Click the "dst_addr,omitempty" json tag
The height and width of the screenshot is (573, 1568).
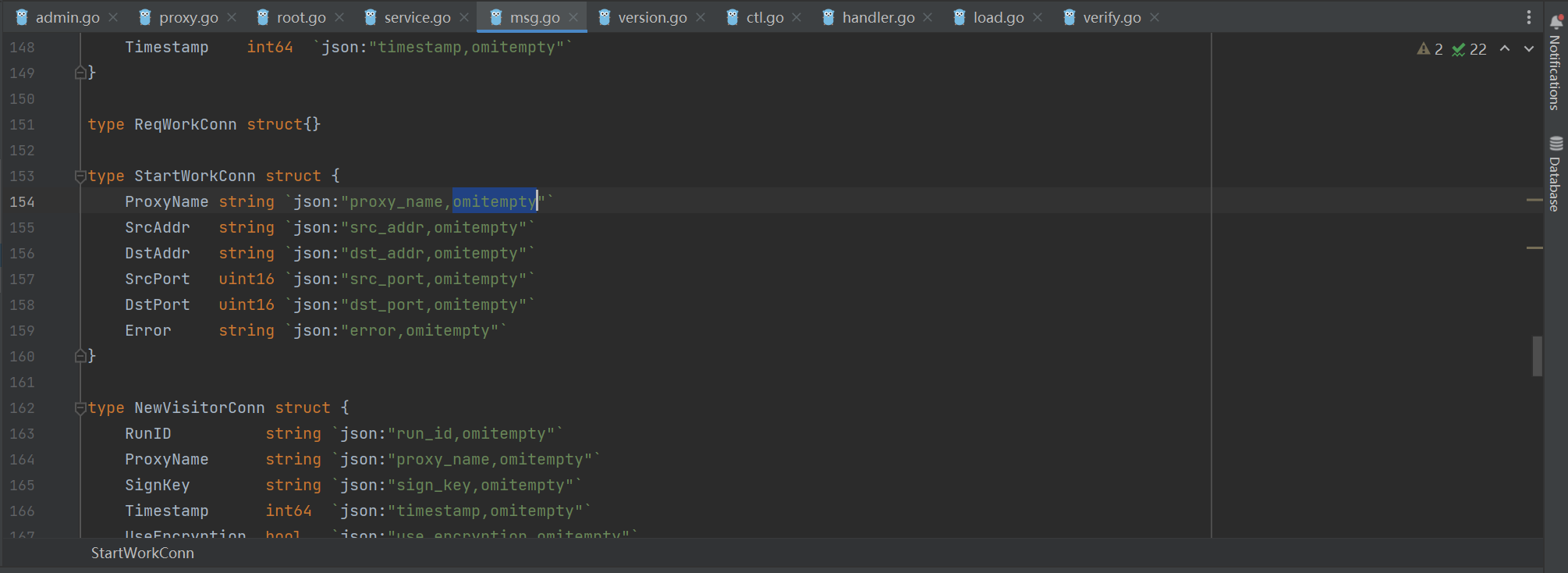pyautogui.click(x=434, y=254)
